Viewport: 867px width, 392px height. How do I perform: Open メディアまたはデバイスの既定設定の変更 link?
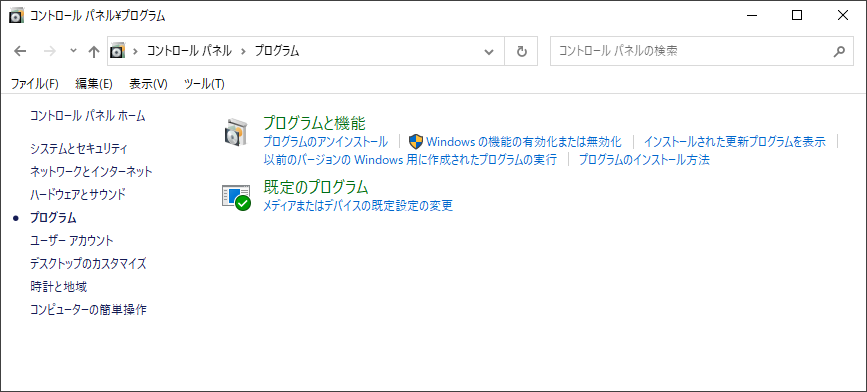[x=358, y=206]
